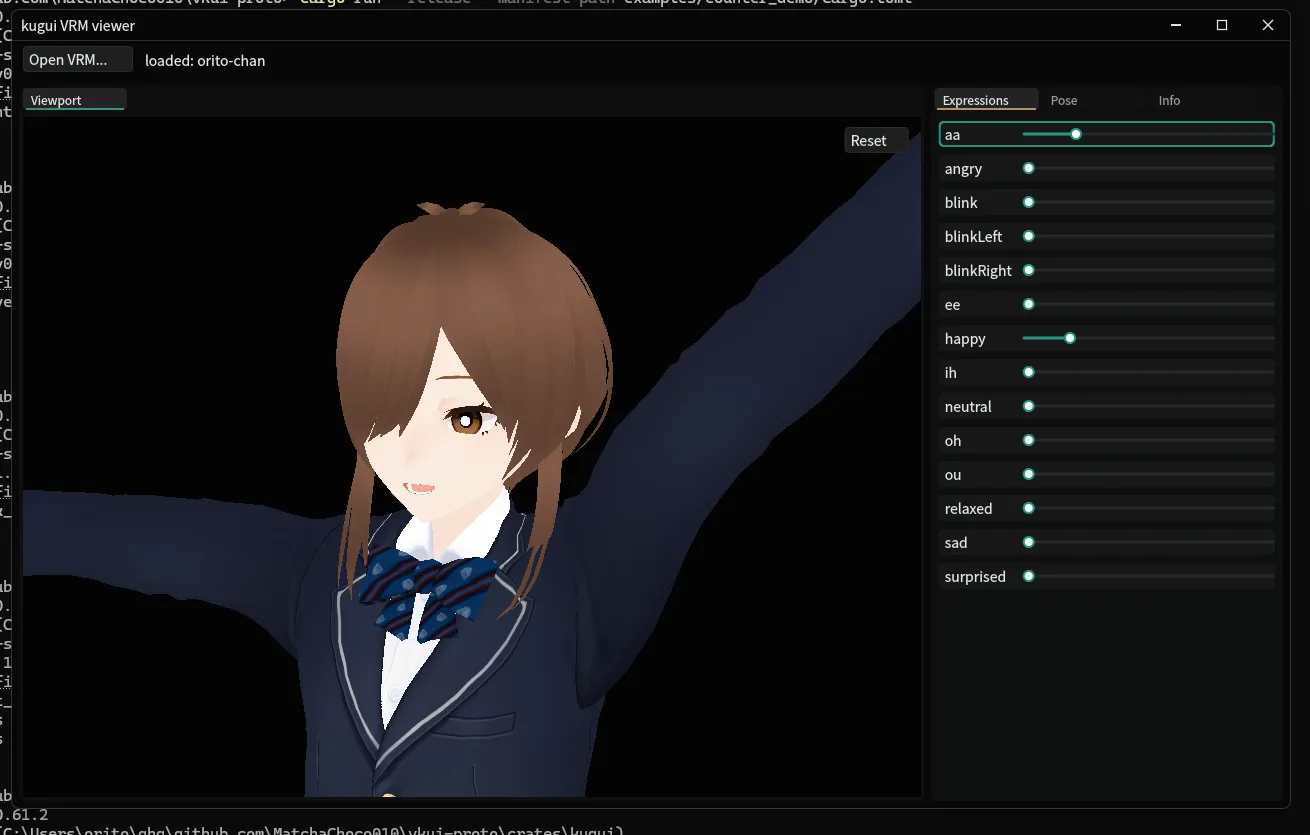Close the kugui VRM viewer window
This screenshot has height=835, width=1310.
1268,26
